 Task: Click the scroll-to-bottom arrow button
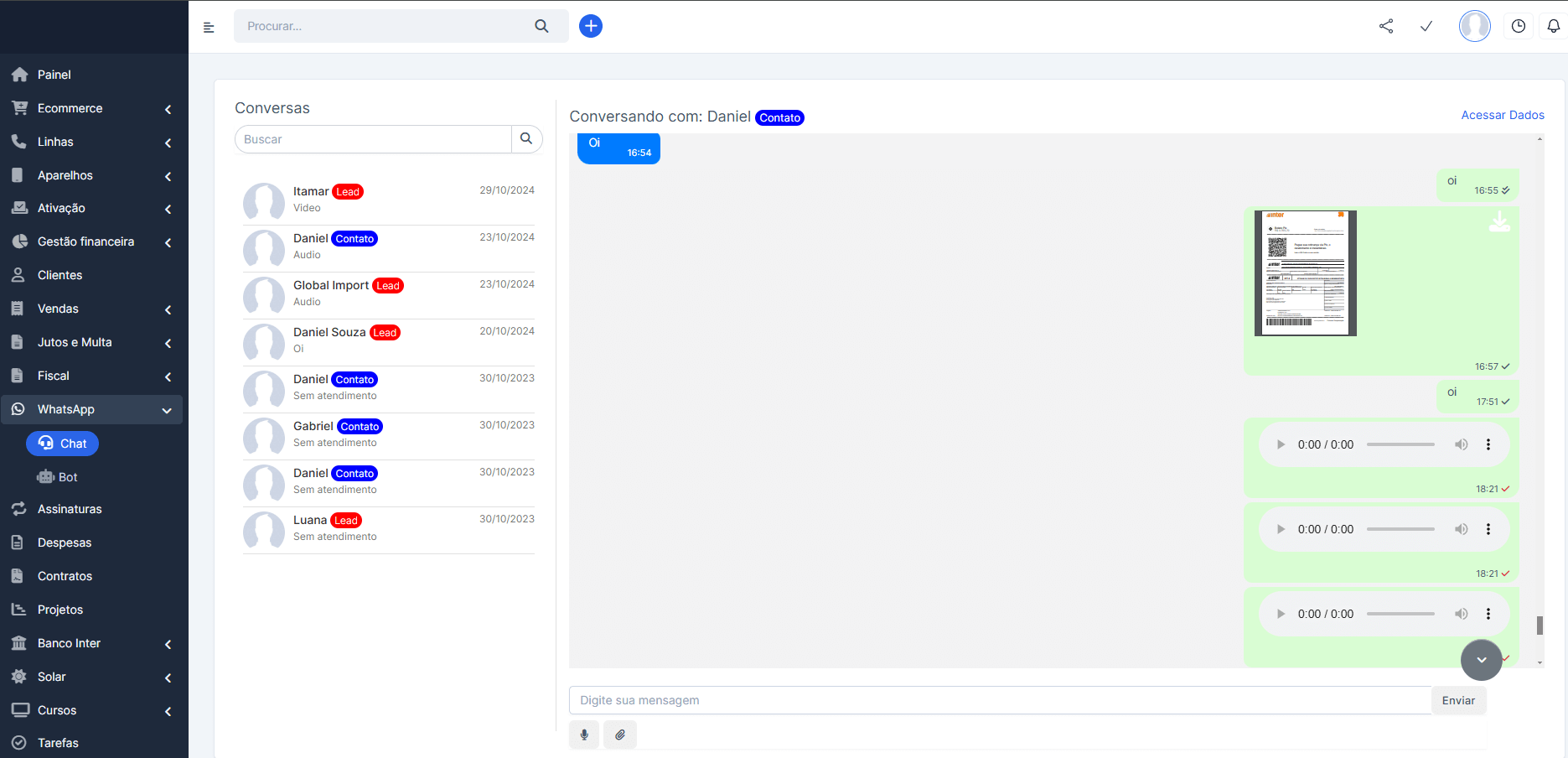tap(1481, 660)
